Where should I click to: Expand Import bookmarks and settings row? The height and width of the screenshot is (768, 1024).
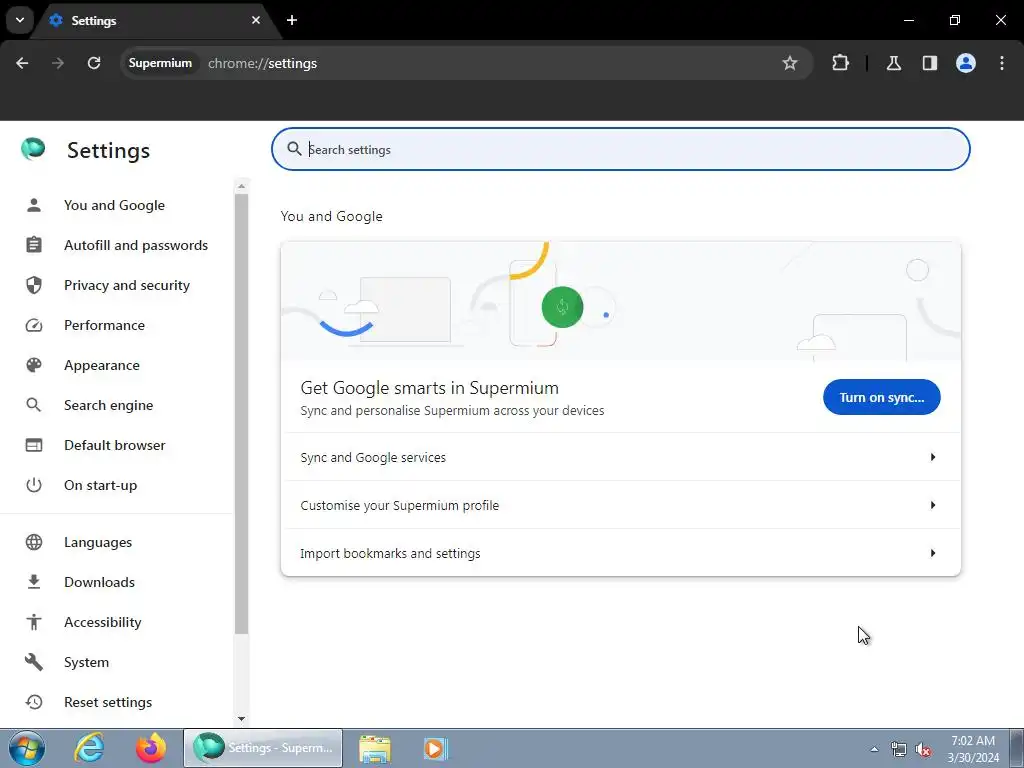coord(620,553)
